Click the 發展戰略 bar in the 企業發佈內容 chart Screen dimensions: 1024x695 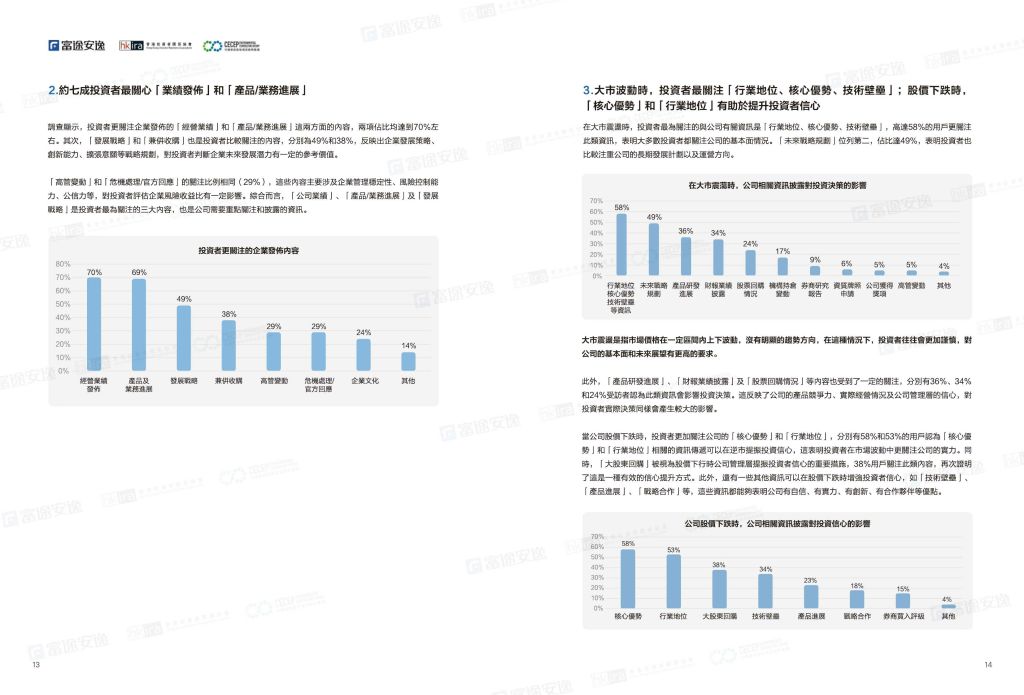184,338
